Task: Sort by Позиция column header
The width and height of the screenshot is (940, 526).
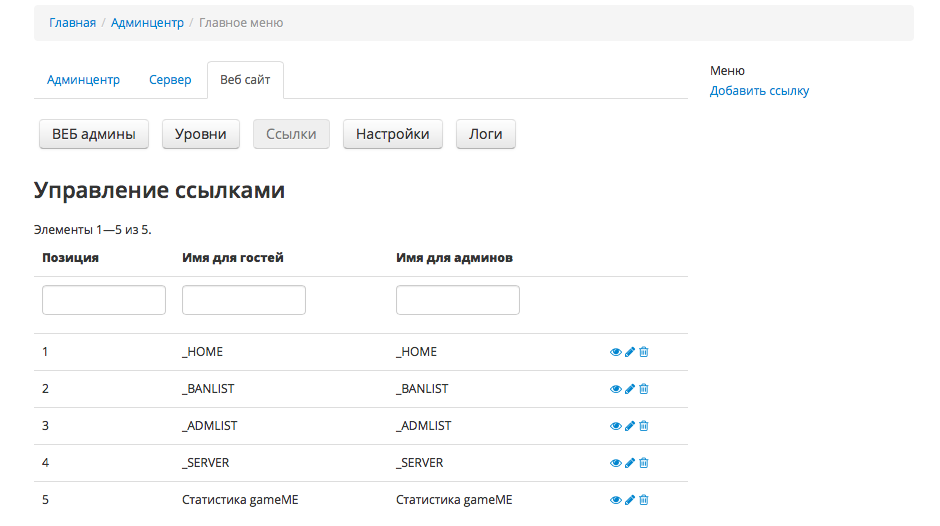Action: pos(70,258)
